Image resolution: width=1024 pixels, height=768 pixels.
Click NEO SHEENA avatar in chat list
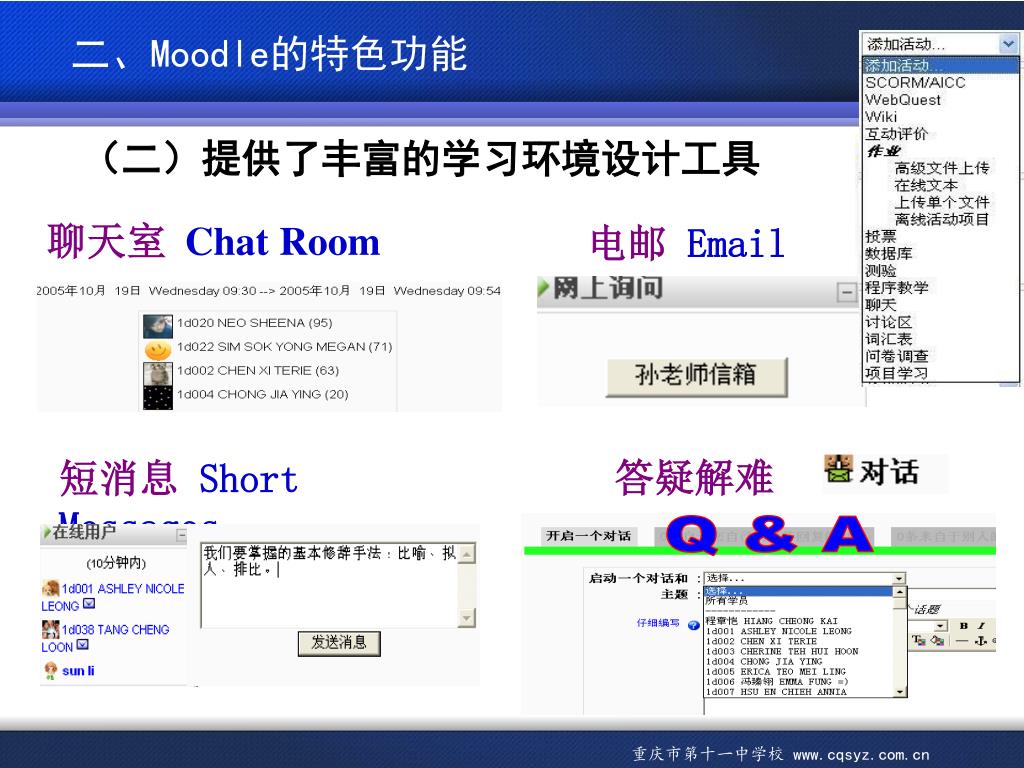[157, 325]
